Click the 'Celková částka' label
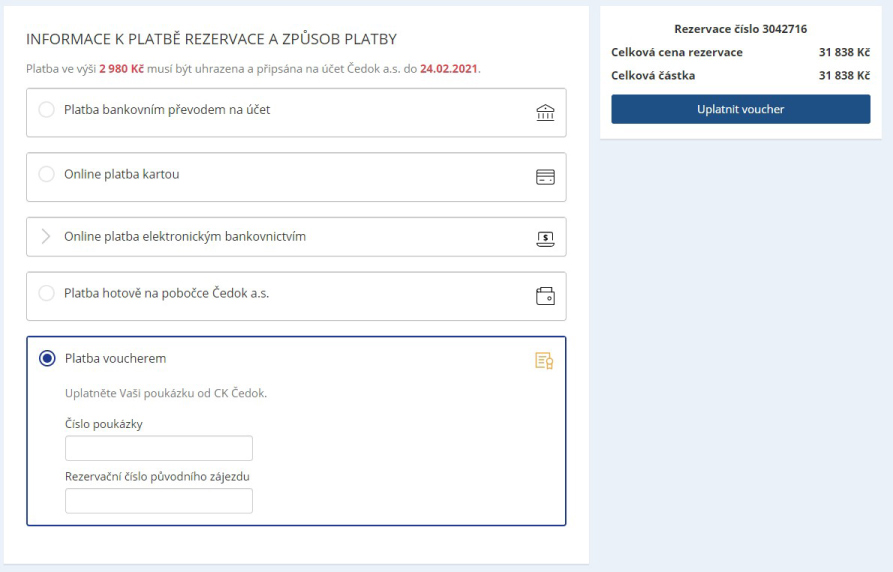 [653, 76]
